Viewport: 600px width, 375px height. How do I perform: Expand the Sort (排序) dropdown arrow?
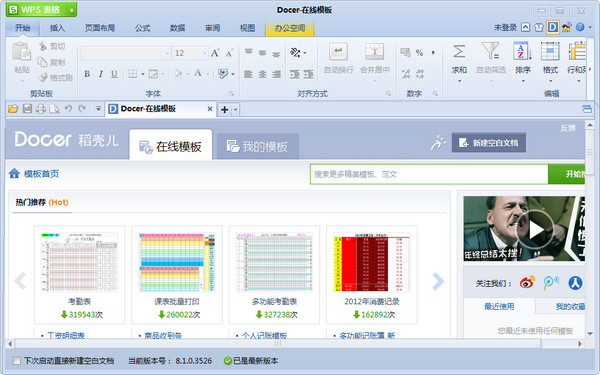pyautogui.click(x=523, y=81)
